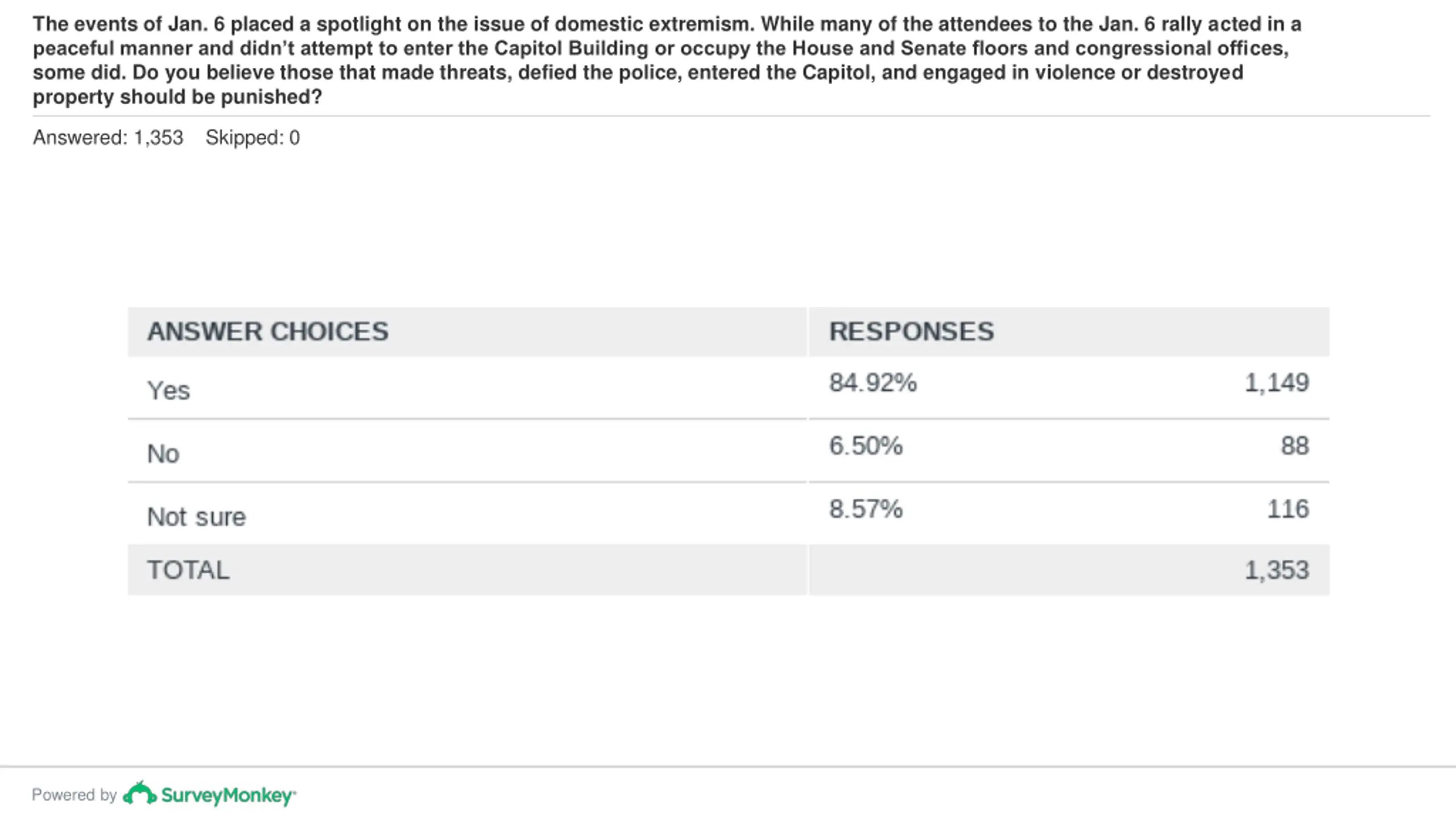Click the TOTAL row label
Screen dimensions: 1456x819
tap(188, 570)
